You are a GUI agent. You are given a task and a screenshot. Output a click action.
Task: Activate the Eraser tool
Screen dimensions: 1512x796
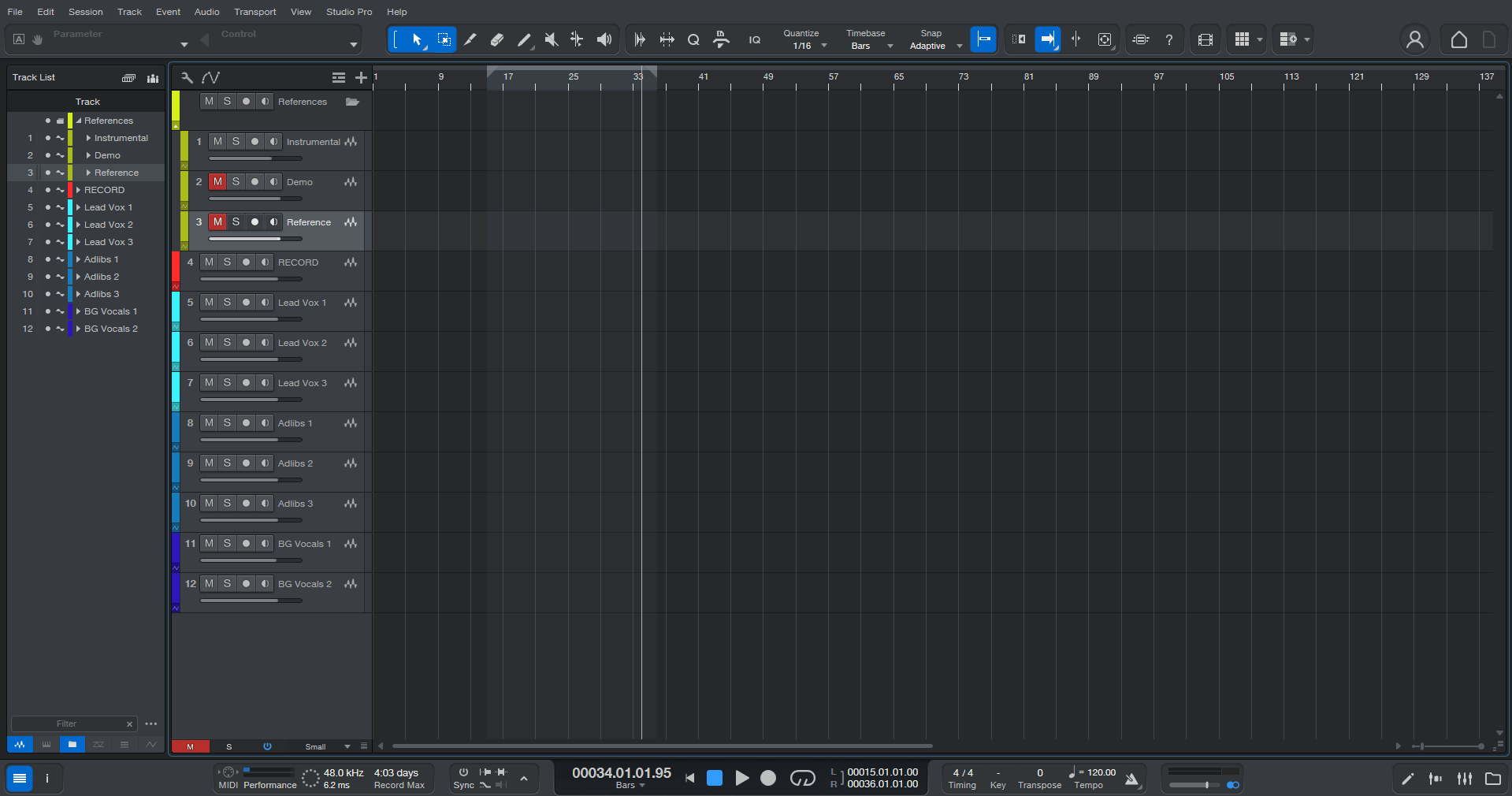pyautogui.click(x=497, y=39)
